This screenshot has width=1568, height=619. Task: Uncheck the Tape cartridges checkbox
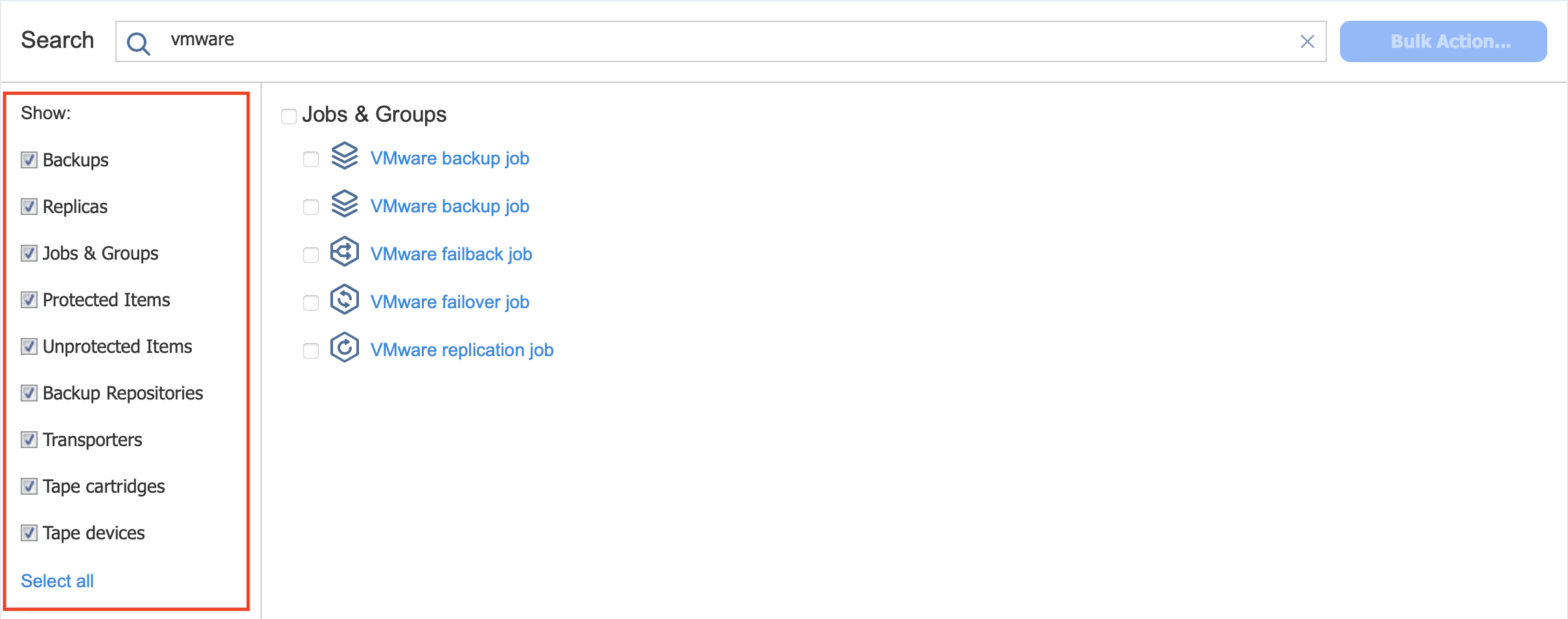29,486
